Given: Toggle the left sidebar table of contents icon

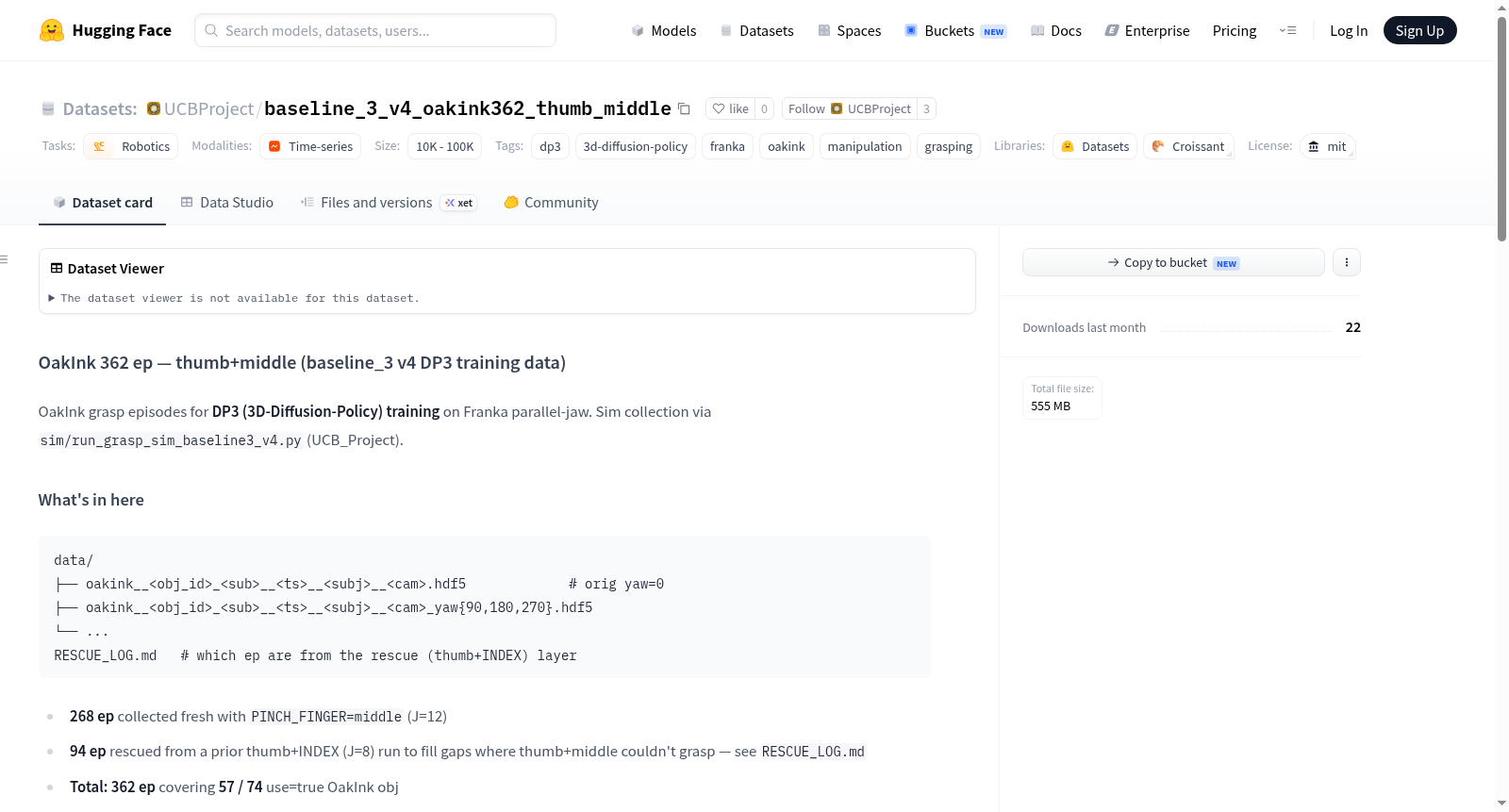Looking at the screenshot, I should (5, 259).
